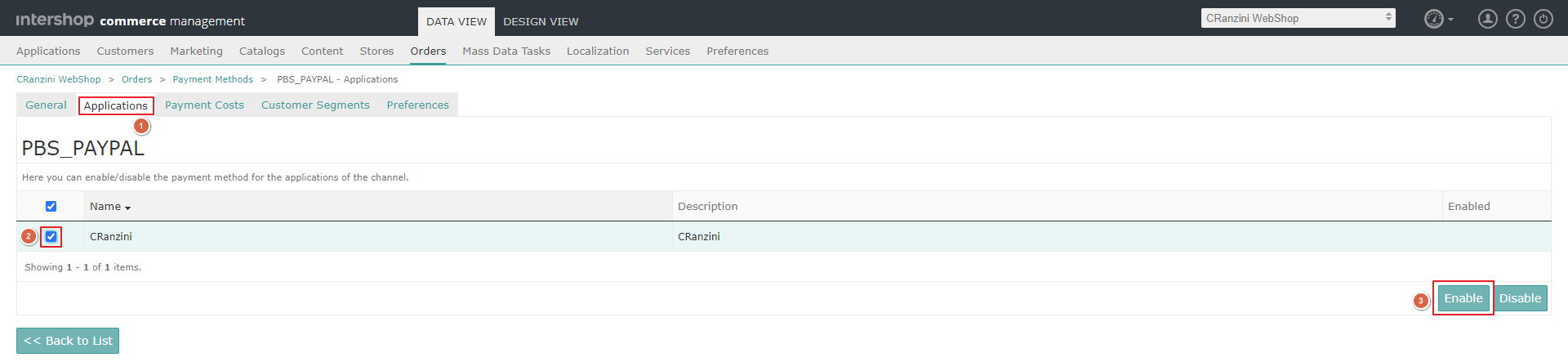Switch to the General tab
The width and height of the screenshot is (1568, 362).
coord(46,105)
